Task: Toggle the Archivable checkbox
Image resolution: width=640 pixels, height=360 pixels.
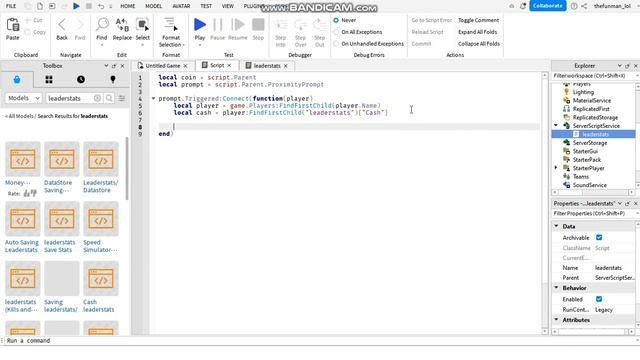Action: (x=599, y=238)
